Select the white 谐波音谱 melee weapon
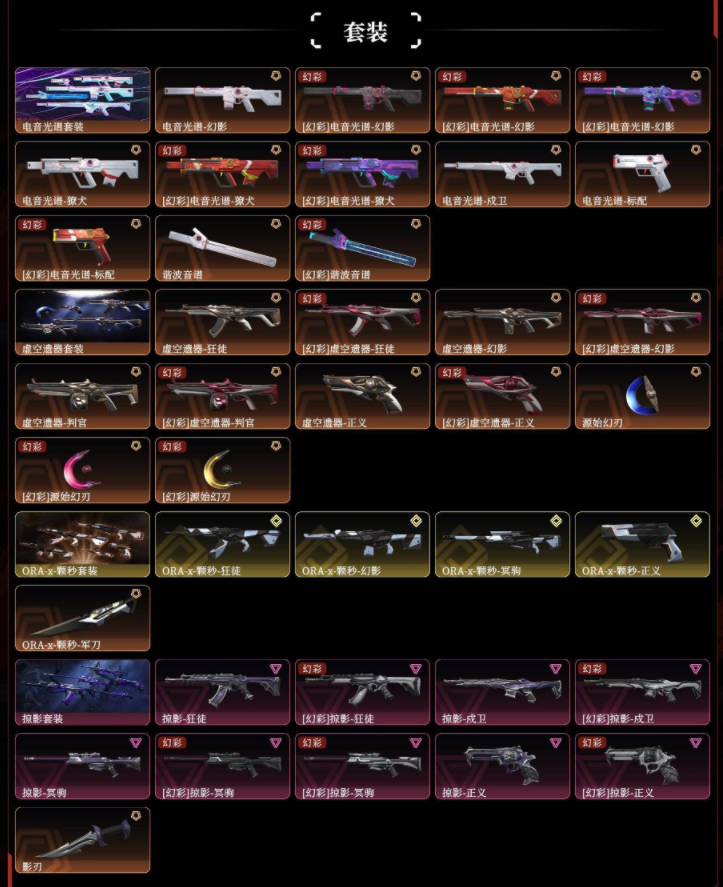The image size is (723, 887). click(222, 248)
